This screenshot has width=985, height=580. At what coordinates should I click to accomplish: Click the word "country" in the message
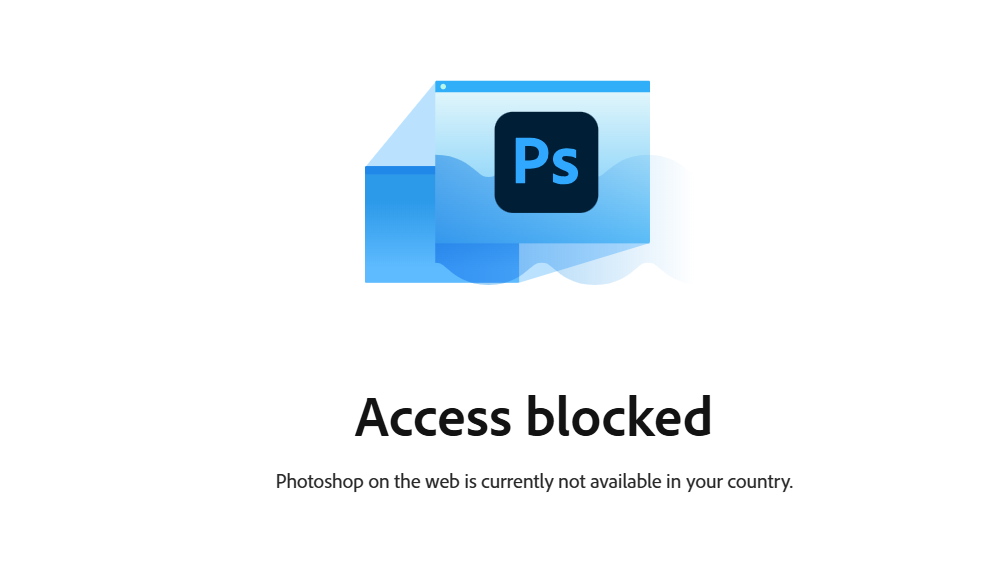tap(760, 482)
